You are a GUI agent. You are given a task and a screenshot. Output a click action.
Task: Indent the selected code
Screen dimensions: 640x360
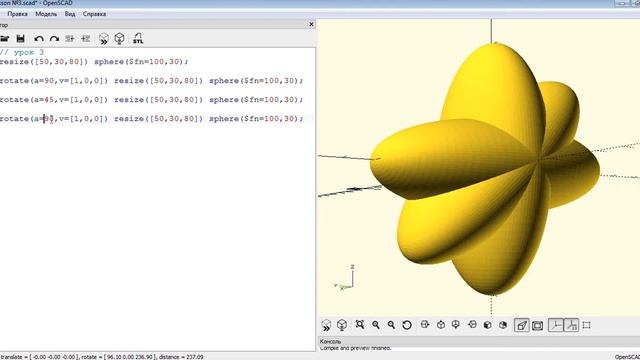85,39
